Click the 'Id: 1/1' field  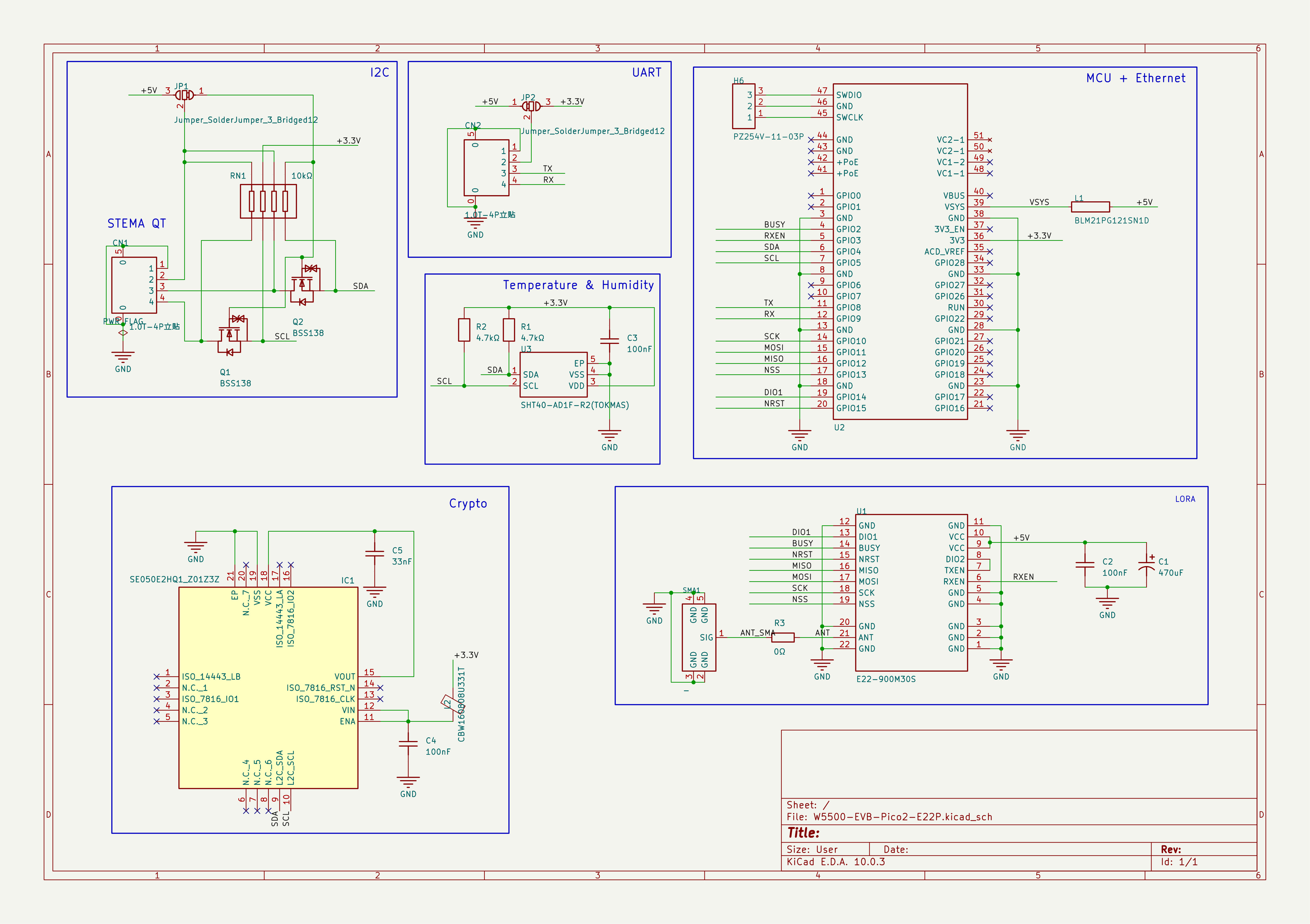pyautogui.click(x=1179, y=862)
